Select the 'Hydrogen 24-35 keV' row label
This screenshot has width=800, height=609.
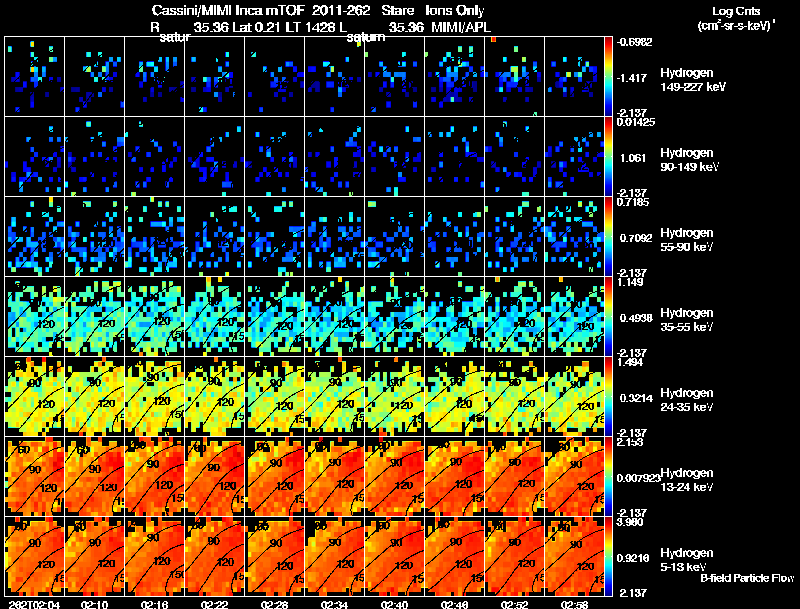pyautogui.click(x=687, y=400)
